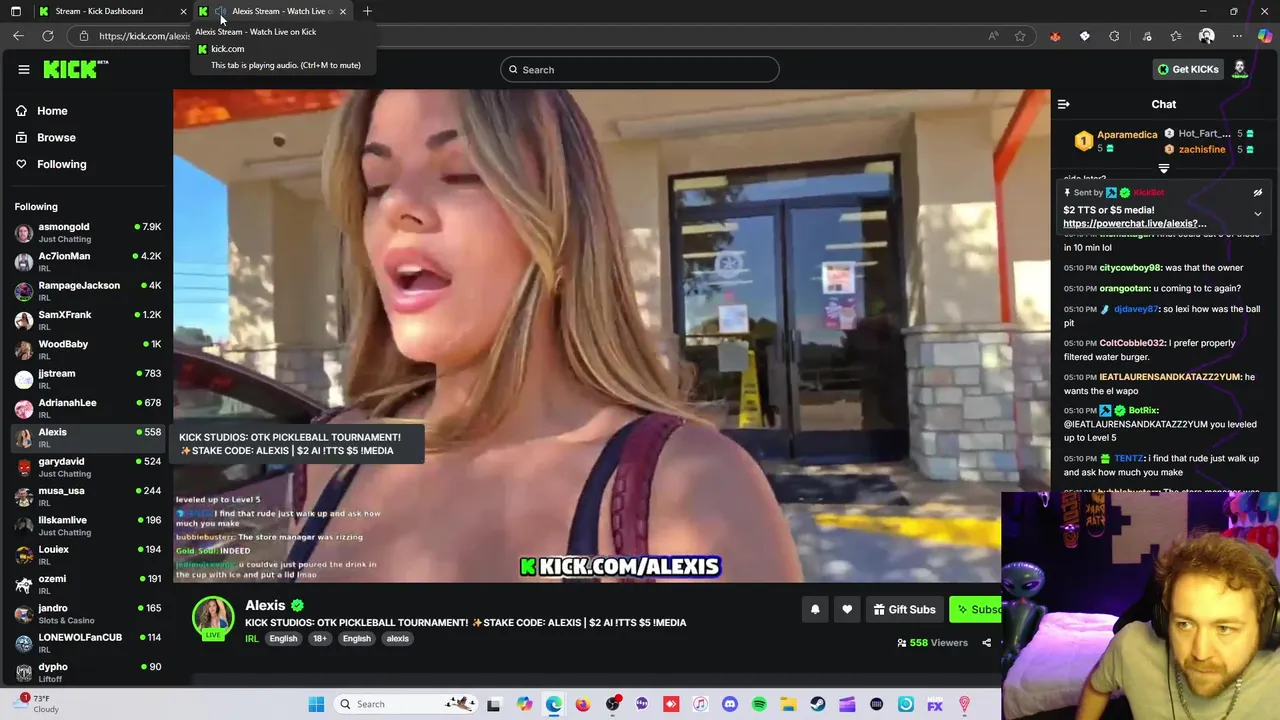Open the Kick hamburger sidebar menu
The image size is (1280, 720).
coord(24,70)
